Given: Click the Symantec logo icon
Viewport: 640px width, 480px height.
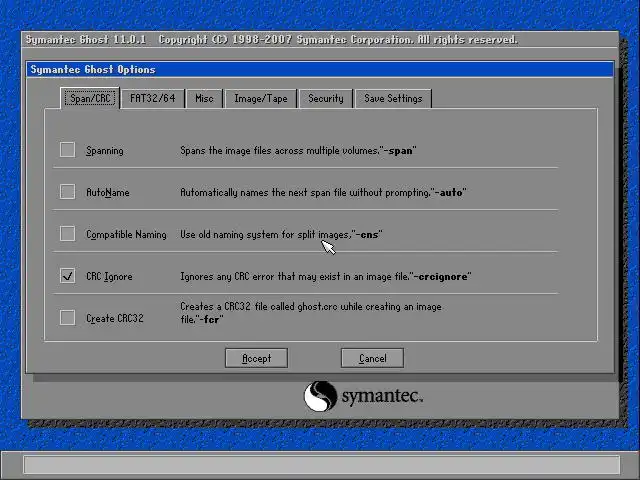Looking at the screenshot, I should [x=320, y=396].
